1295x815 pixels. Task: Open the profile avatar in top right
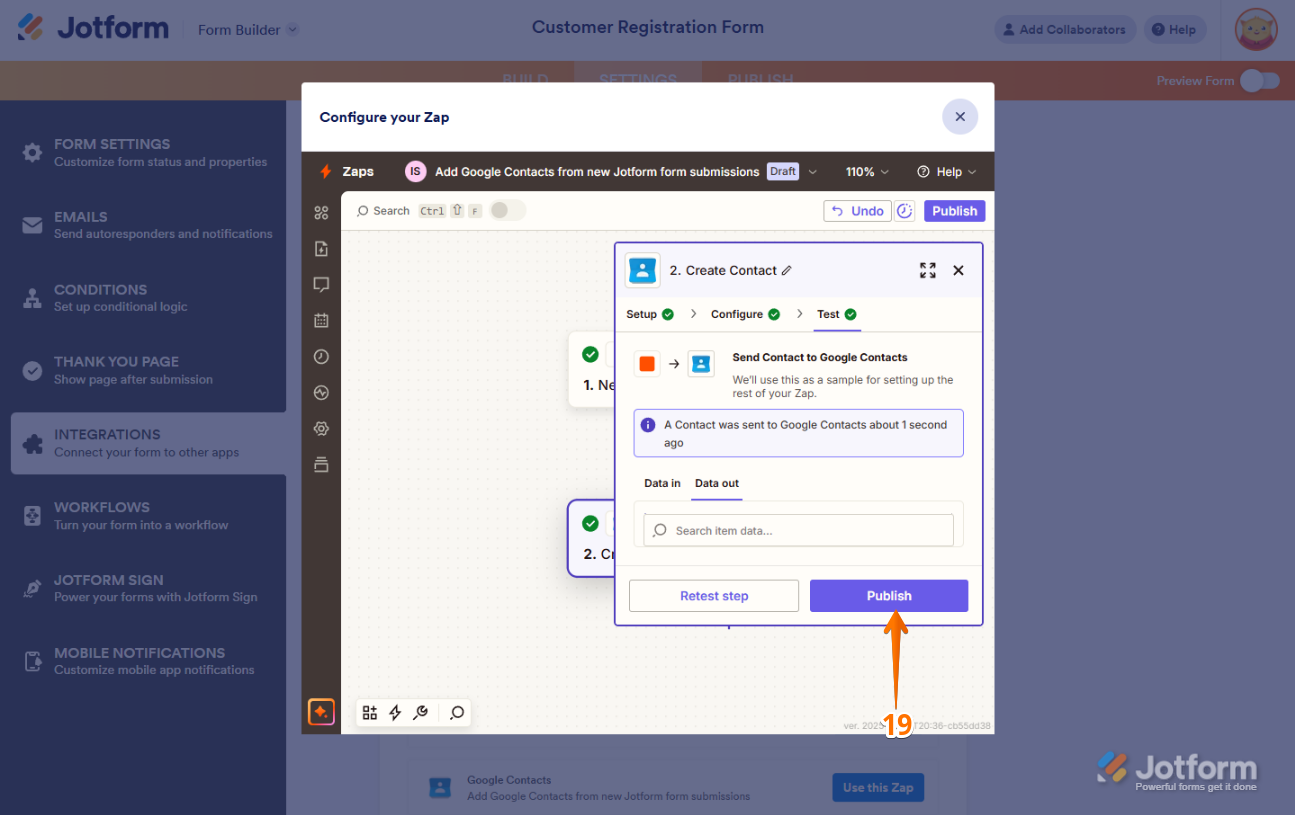pyautogui.click(x=1256, y=29)
